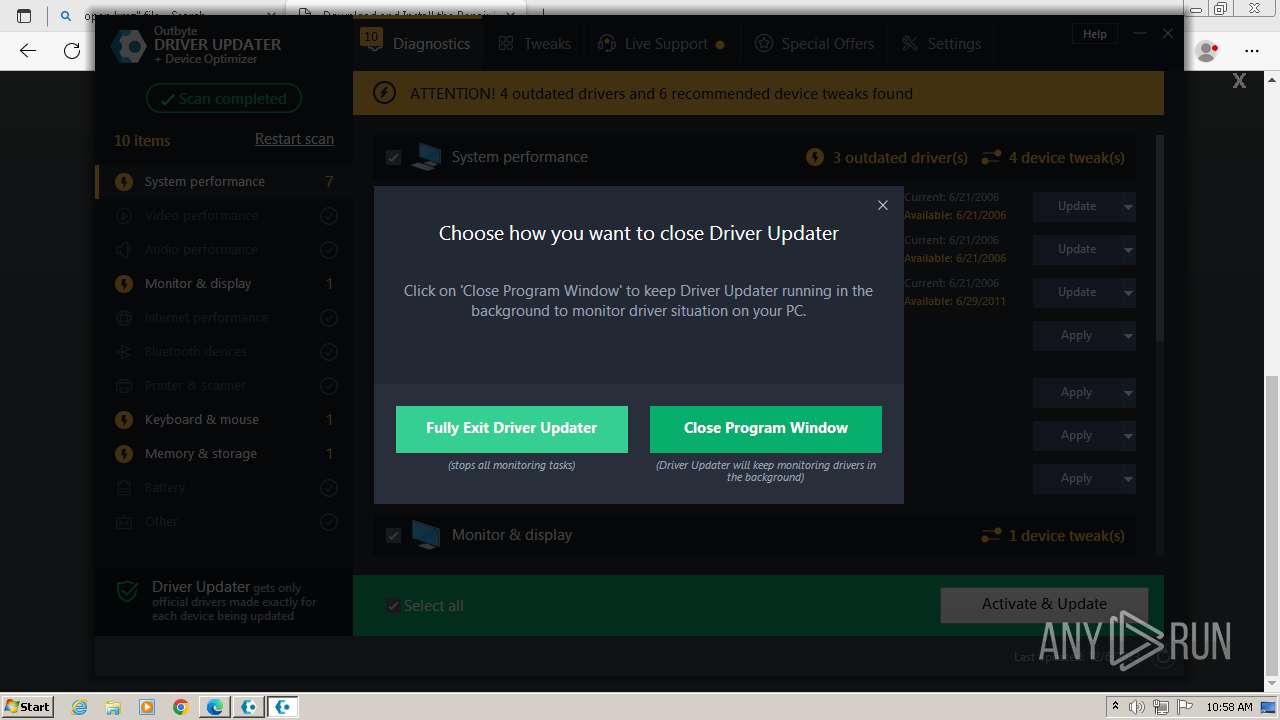Click the Outbyte Driver Updater logo
This screenshot has height=720, width=1280.
tap(129, 47)
